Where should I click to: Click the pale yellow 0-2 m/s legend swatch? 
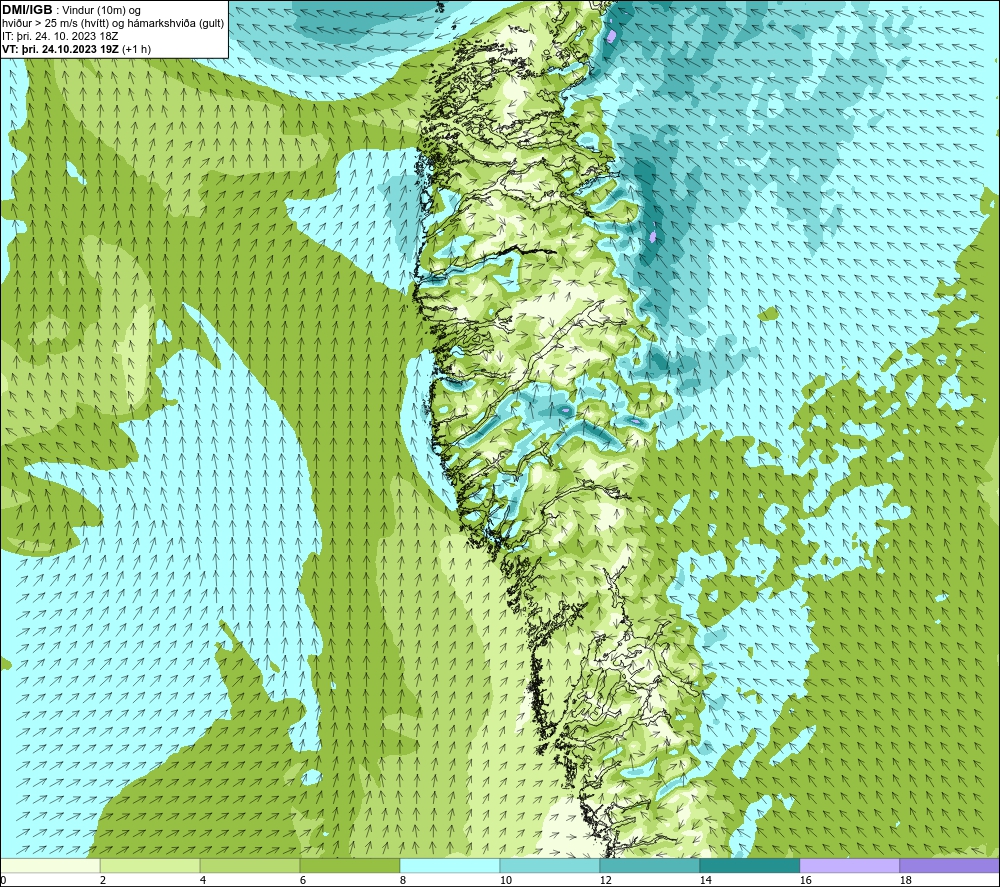pyautogui.click(x=50, y=865)
